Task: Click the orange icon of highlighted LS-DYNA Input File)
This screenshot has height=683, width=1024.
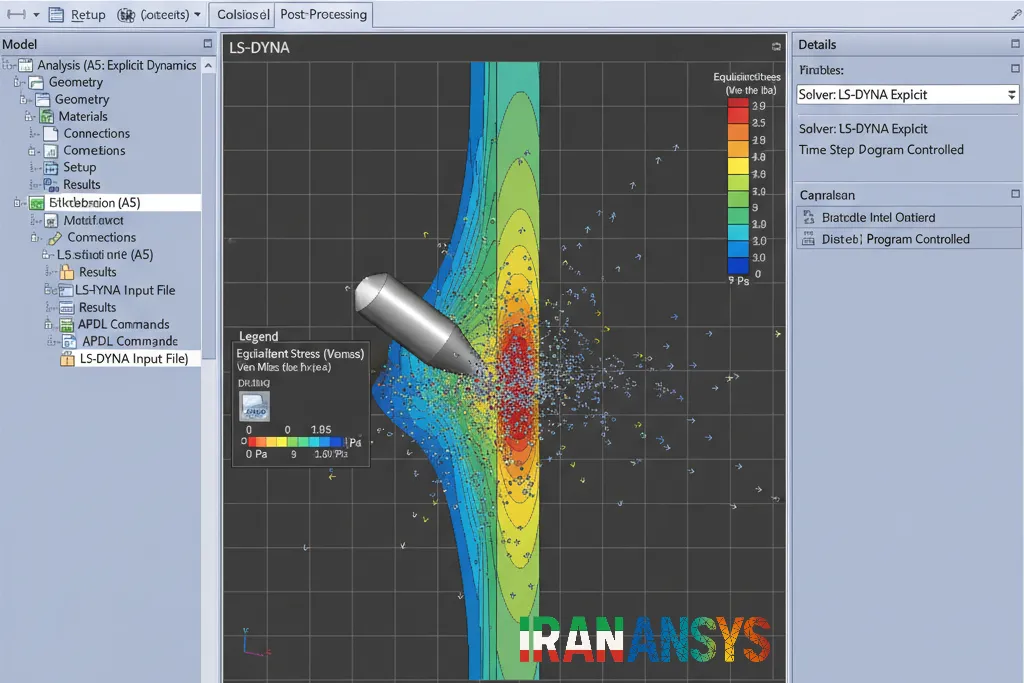Action: [67, 359]
